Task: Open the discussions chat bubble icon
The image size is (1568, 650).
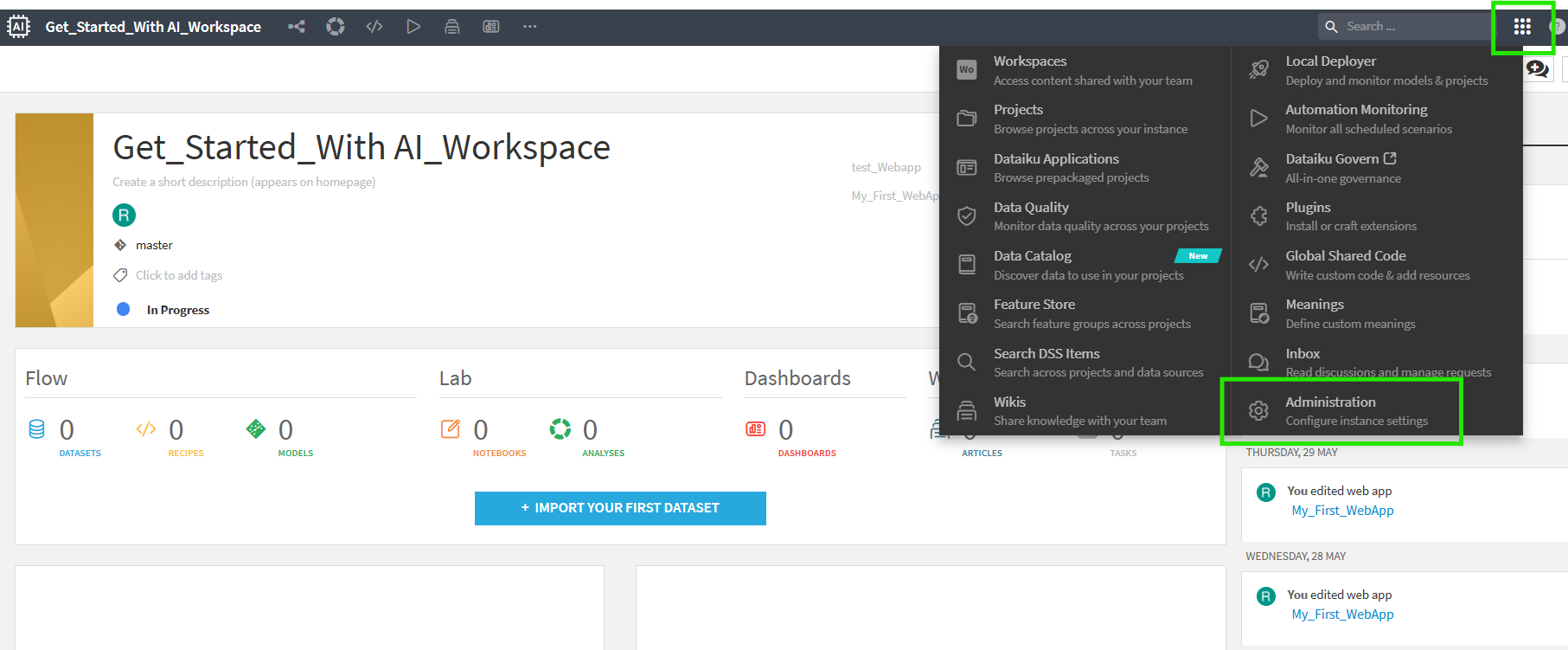Action: pyautogui.click(x=1537, y=69)
